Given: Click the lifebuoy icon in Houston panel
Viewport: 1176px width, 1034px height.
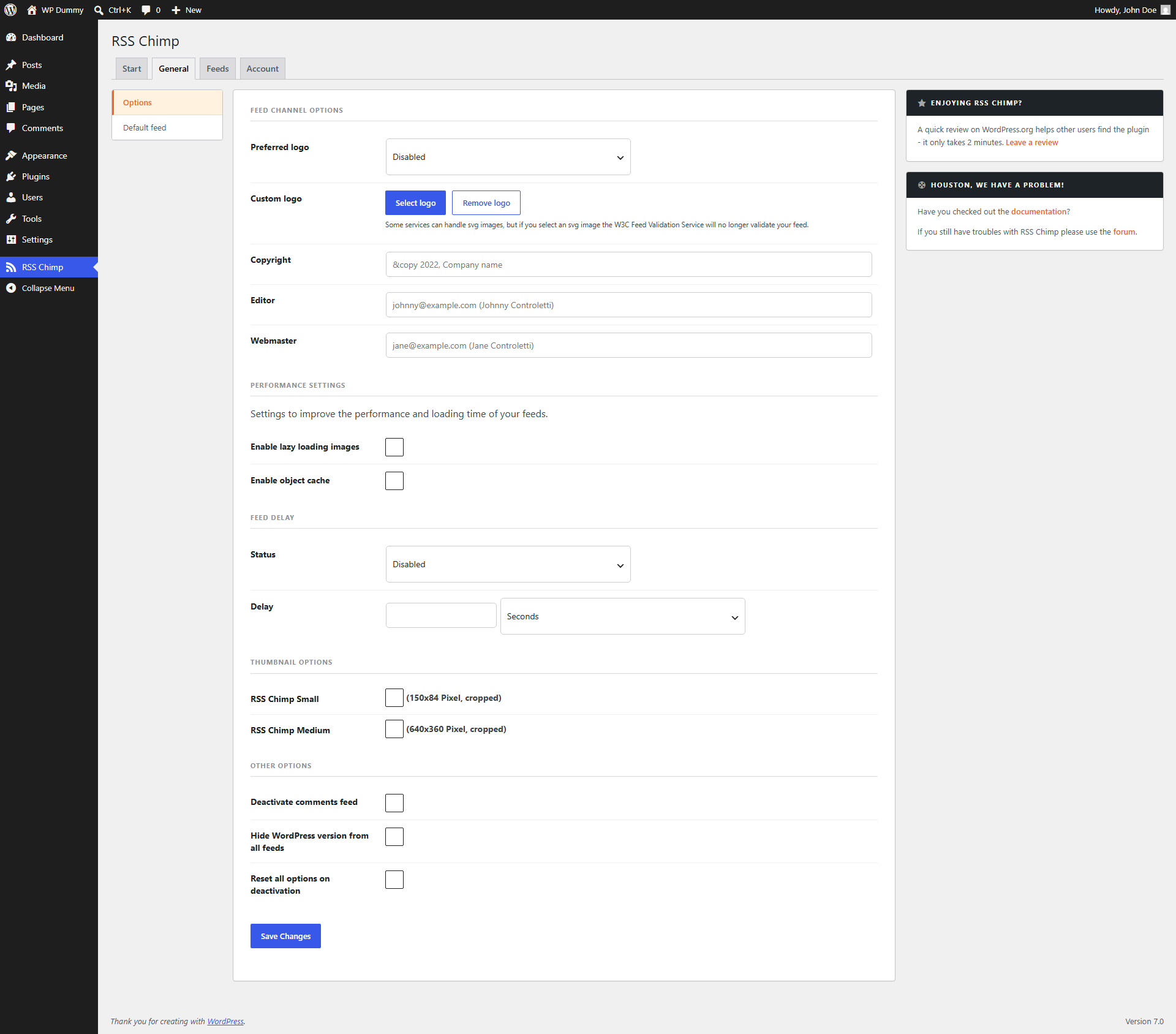Looking at the screenshot, I should (922, 185).
